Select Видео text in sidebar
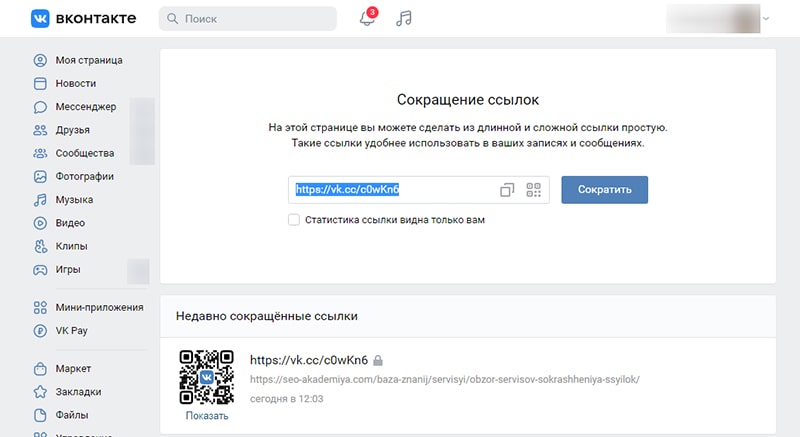The height and width of the screenshot is (437, 800). coord(70,223)
